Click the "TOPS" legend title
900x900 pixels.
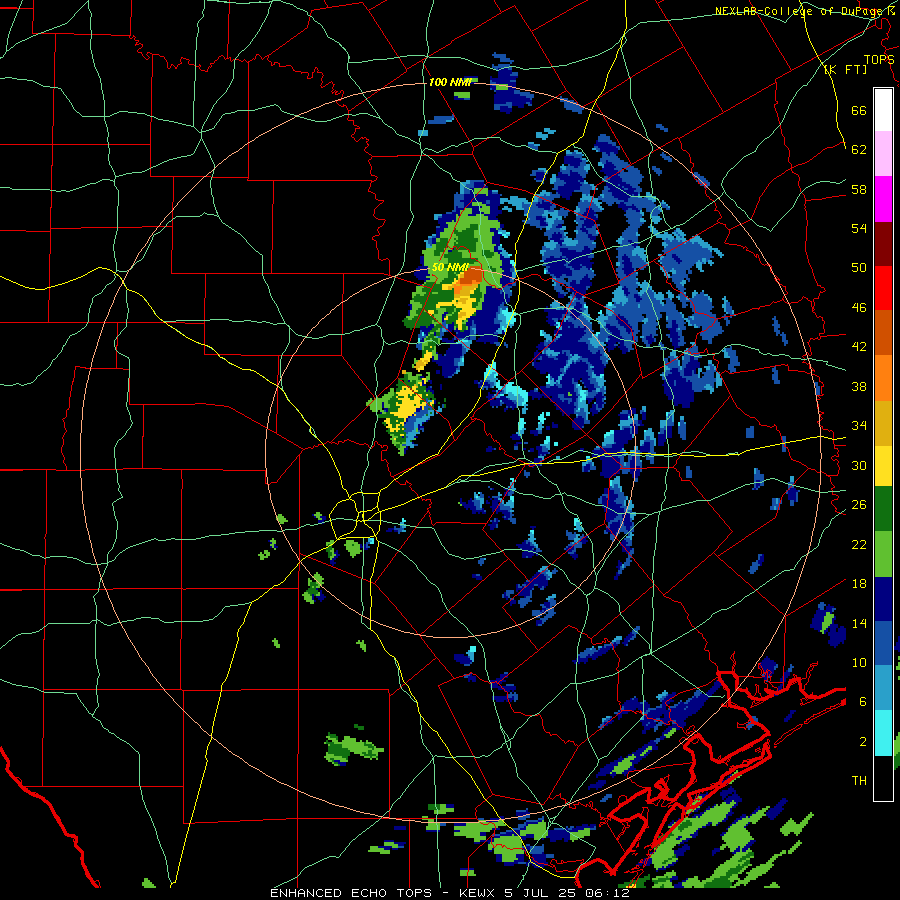[x=879, y=59]
